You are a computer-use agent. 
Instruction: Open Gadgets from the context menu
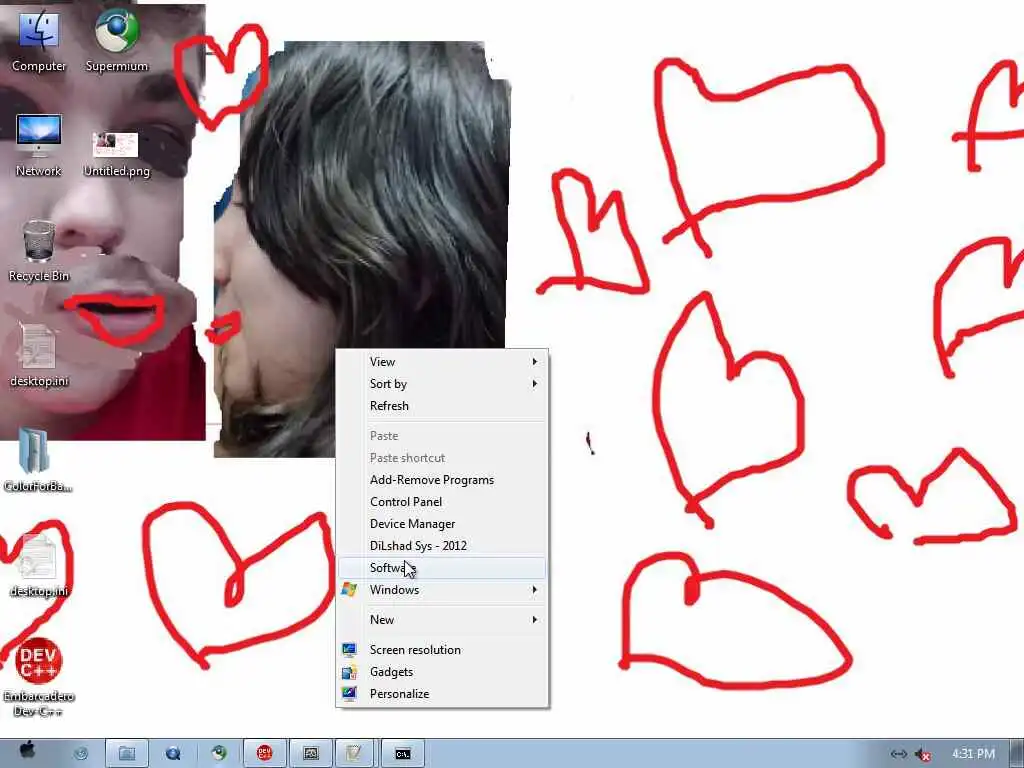442,672
